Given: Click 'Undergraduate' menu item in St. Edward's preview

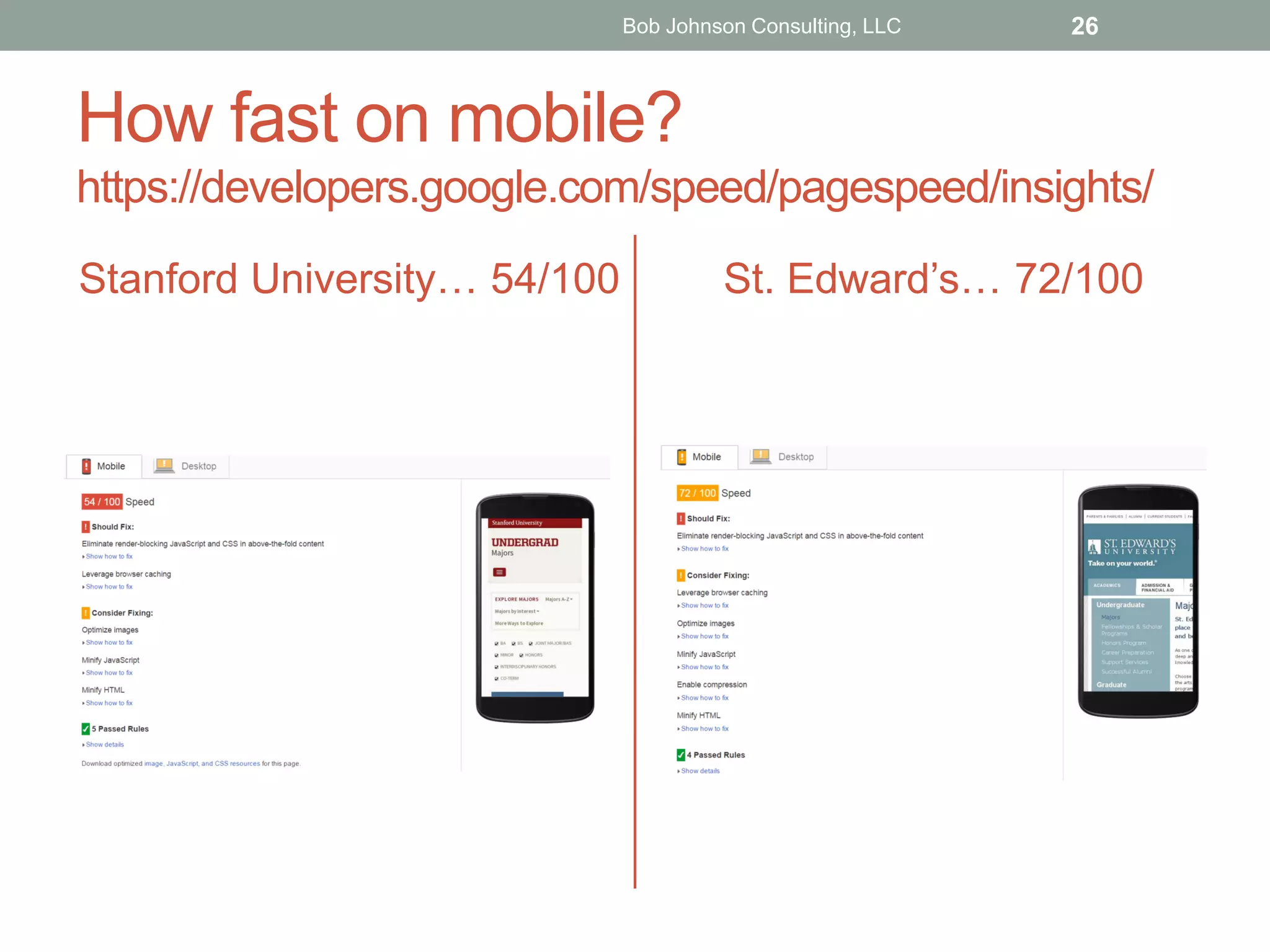Looking at the screenshot, I should [x=1121, y=605].
